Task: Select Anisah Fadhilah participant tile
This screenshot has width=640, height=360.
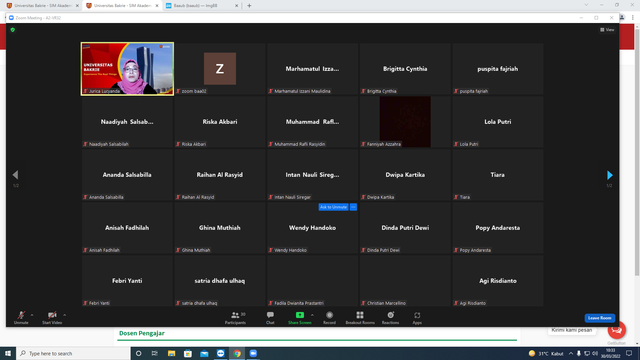Action: point(127,228)
